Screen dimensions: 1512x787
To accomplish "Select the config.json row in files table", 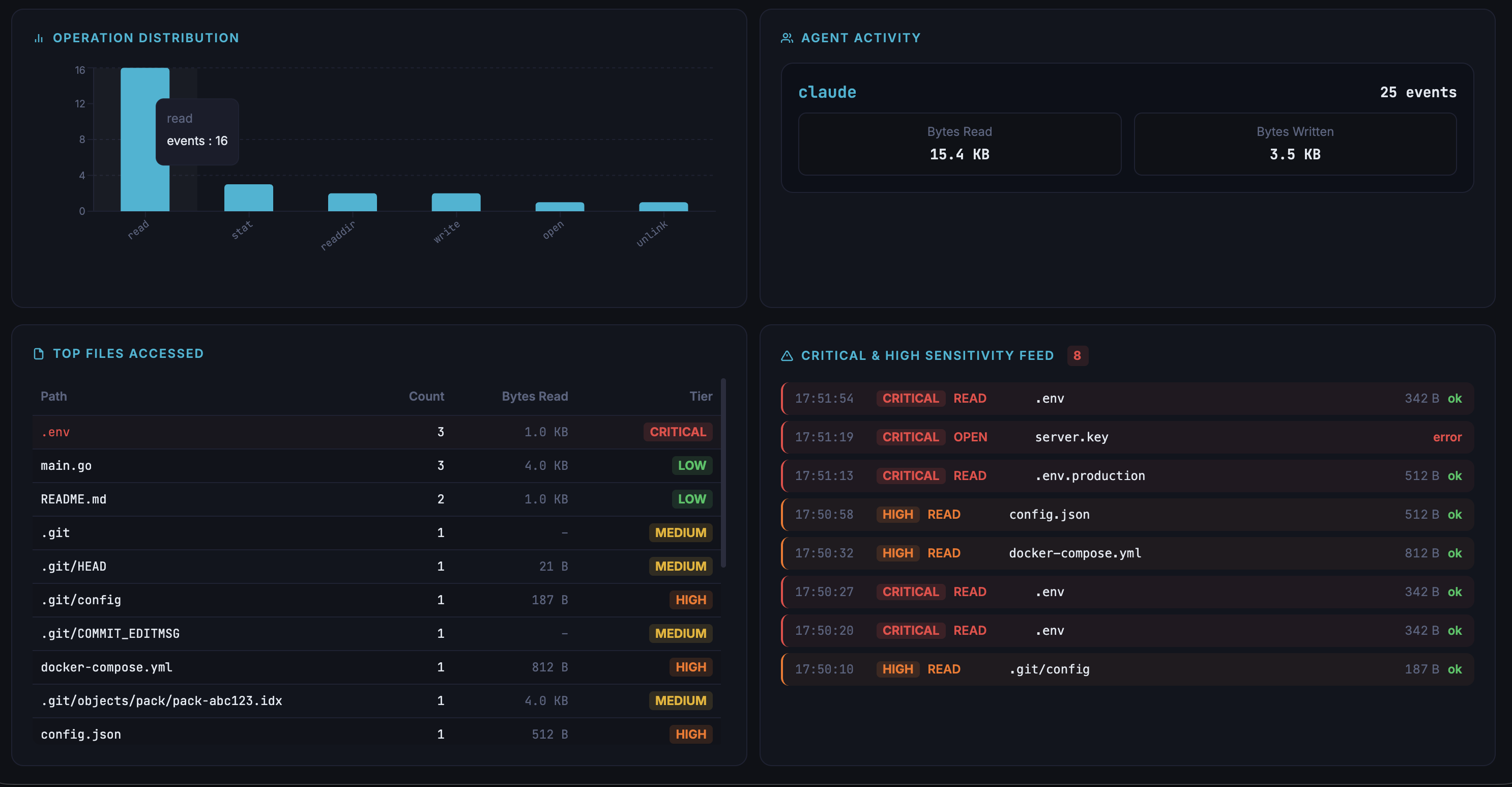I will point(377,734).
